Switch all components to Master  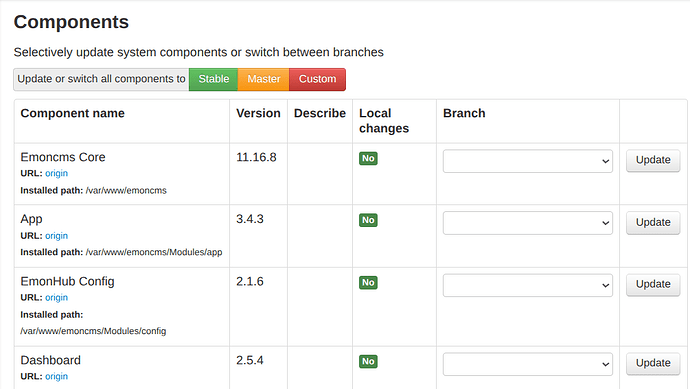264,79
